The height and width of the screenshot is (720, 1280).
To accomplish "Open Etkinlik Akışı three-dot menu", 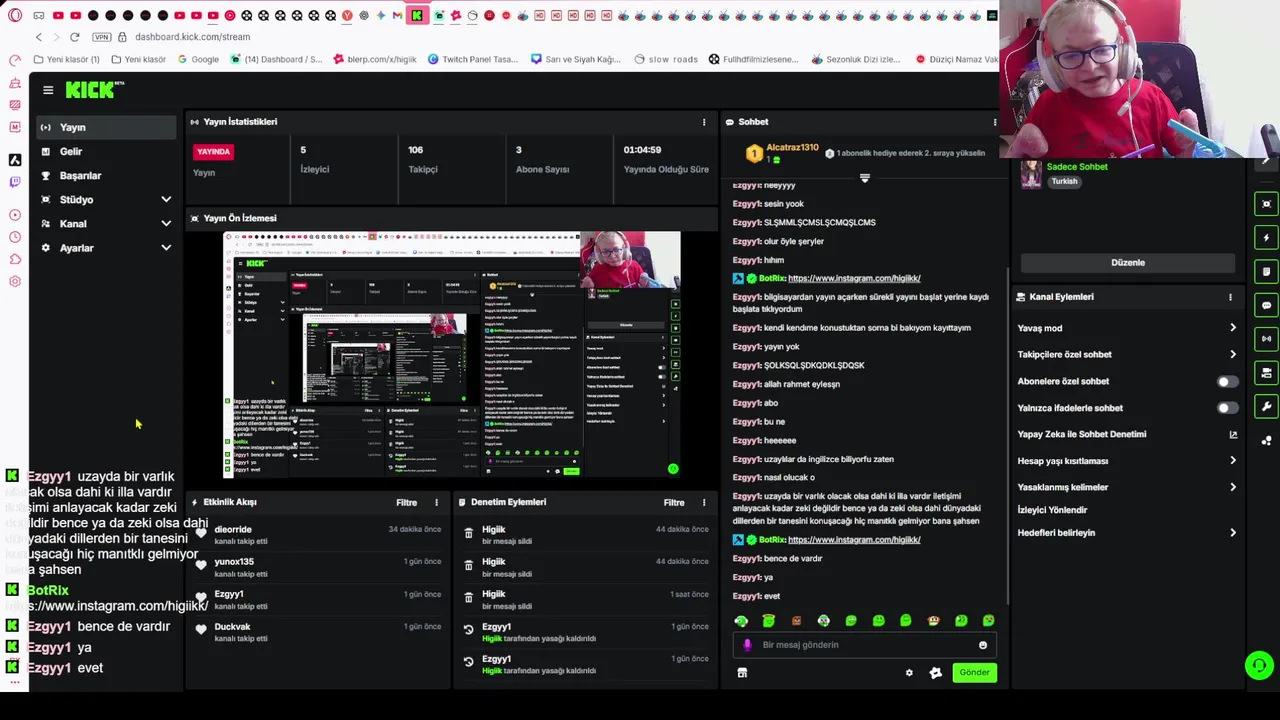I will pyautogui.click(x=436, y=502).
